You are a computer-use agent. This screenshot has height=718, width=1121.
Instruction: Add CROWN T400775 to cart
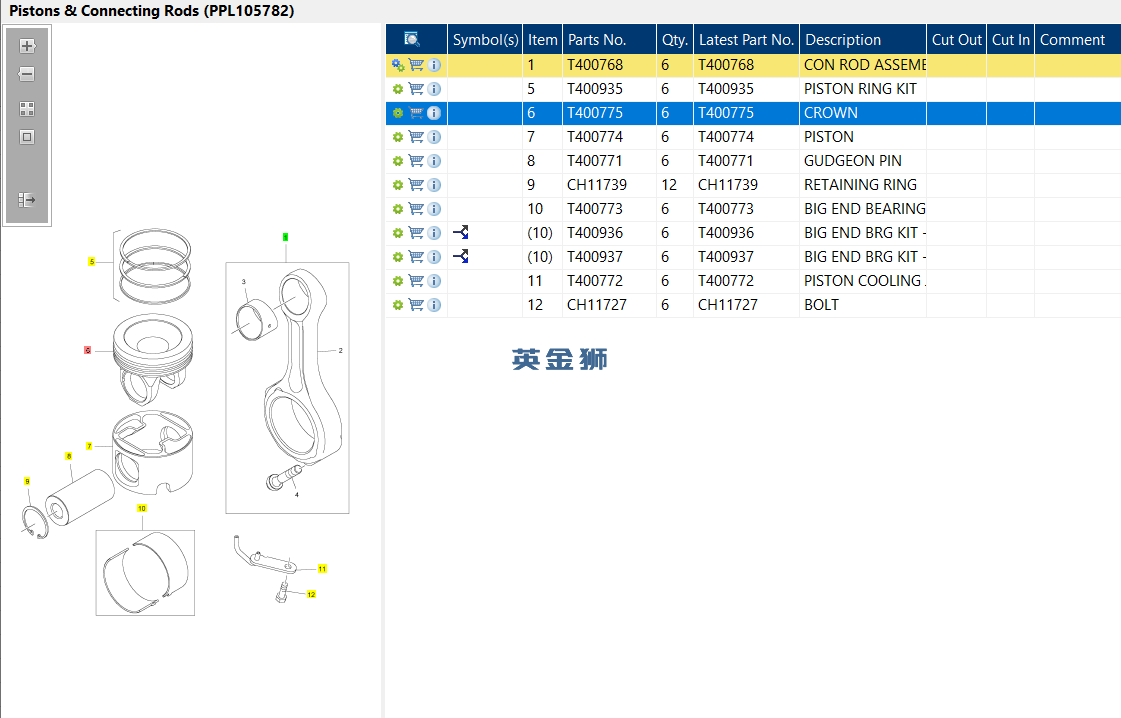point(416,113)
